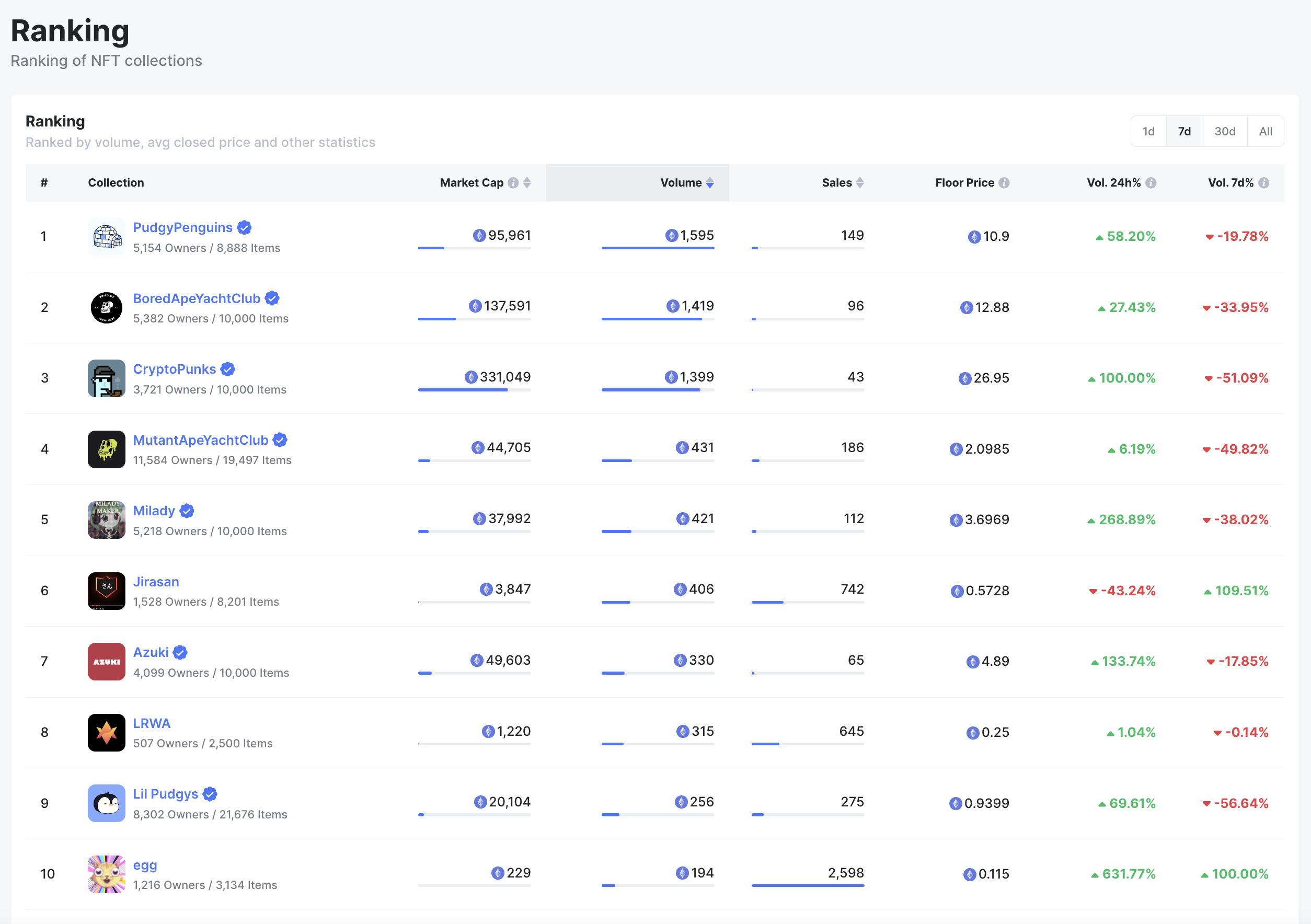Click the LRWA star logo icon
This screenshot has width=1311, height=924.
106,732
